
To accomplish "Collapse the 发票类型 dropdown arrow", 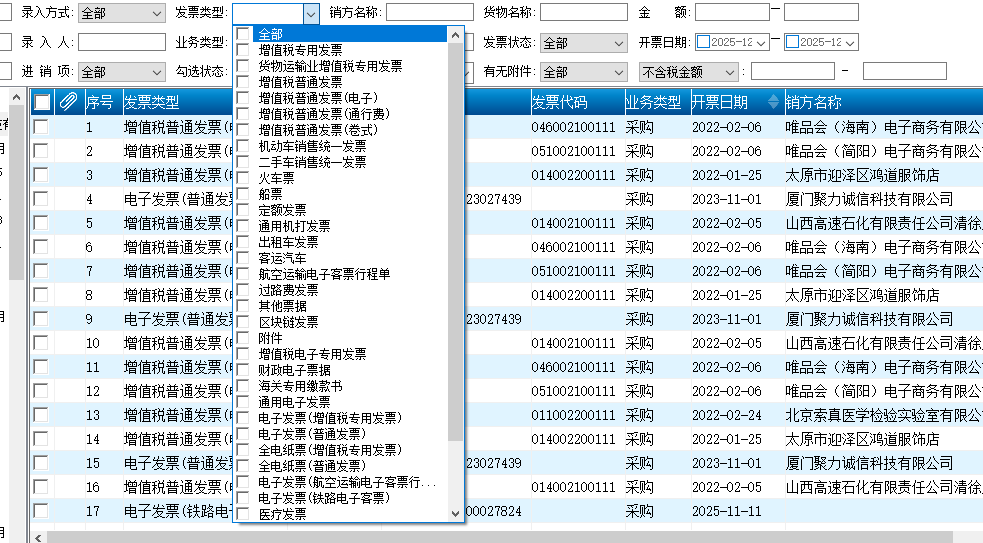I will [310, 13].
